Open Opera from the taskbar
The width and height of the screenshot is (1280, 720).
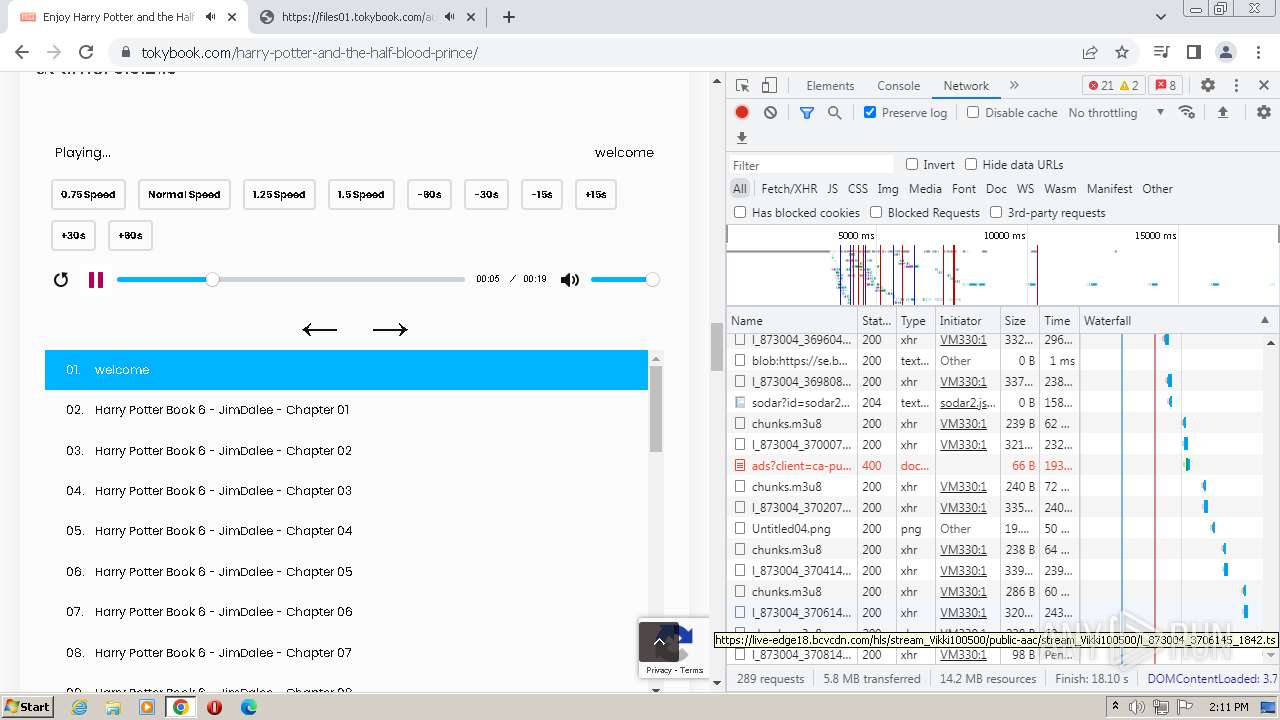(214, 707)
